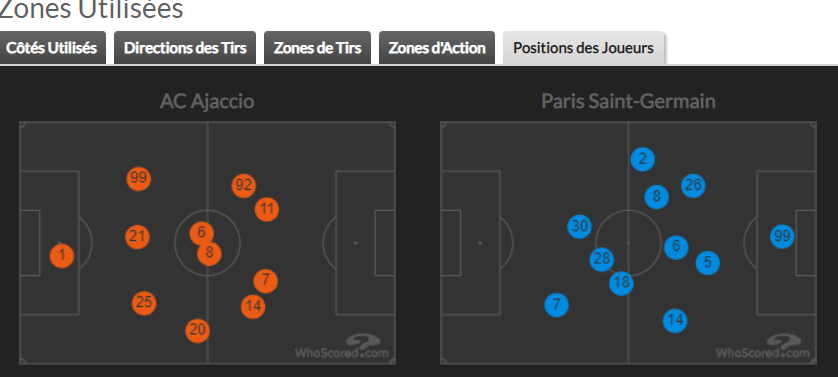Click the AC Ajaccio team heading
This screenshot has width=838, height=377.
207,101
